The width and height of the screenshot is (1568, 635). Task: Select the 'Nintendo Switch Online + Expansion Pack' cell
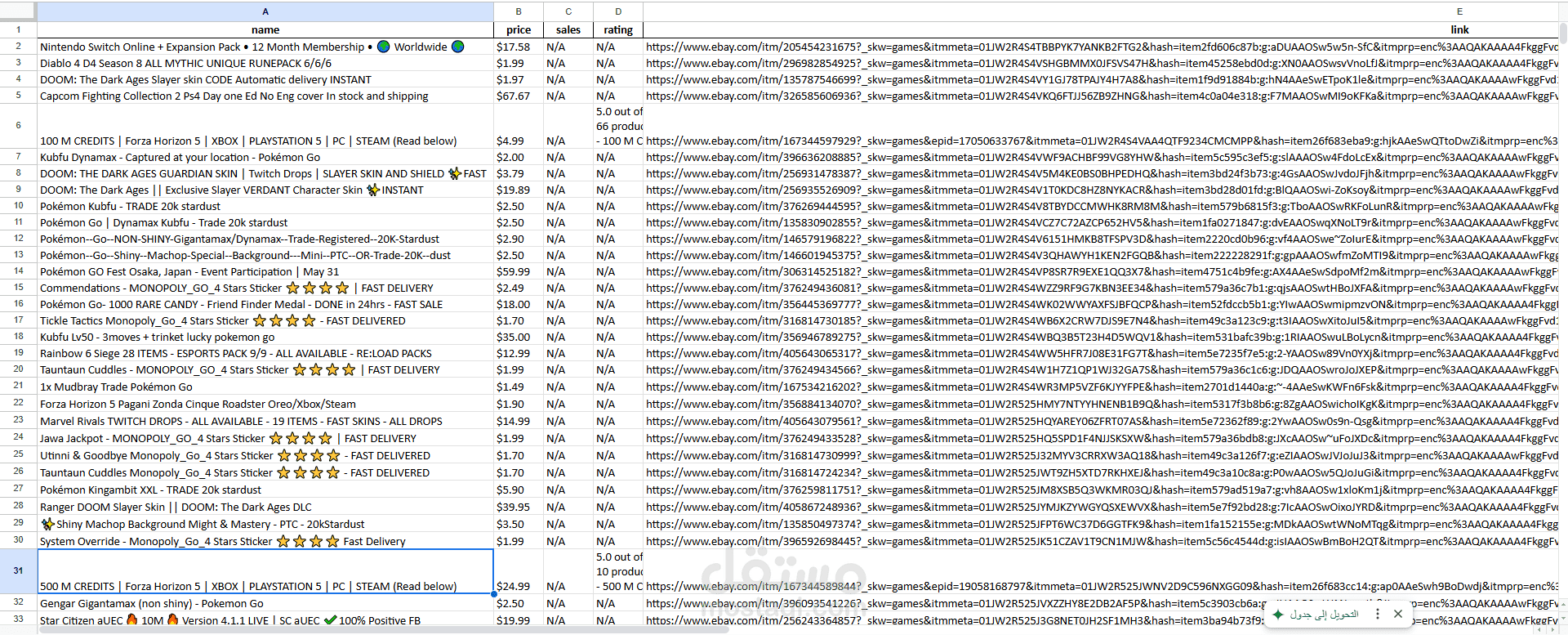[265, 47]
